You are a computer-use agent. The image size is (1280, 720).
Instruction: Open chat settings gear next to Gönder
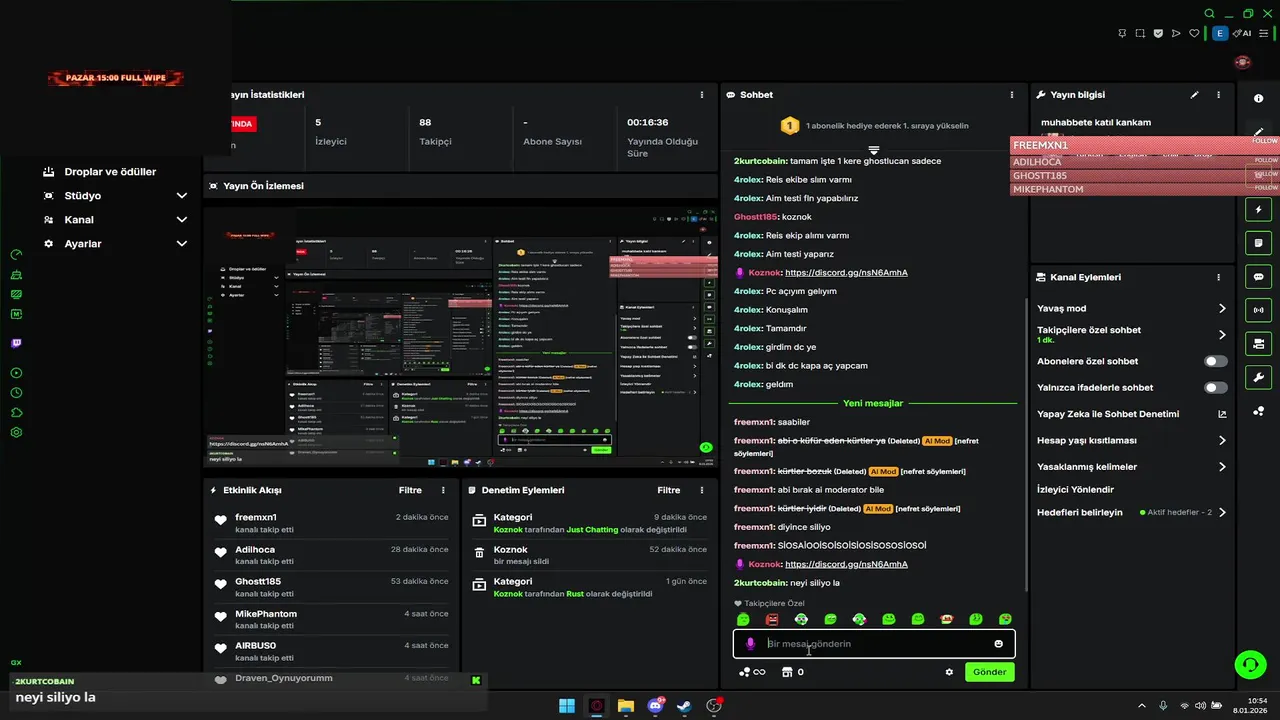(x=949, y=672)
